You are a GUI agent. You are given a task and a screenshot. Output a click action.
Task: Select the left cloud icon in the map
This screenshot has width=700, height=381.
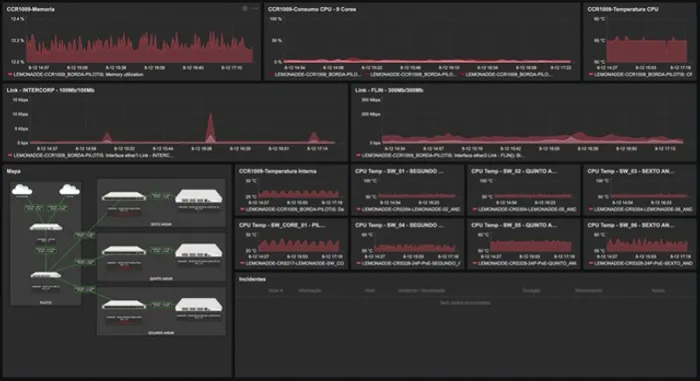pos(22,190)
